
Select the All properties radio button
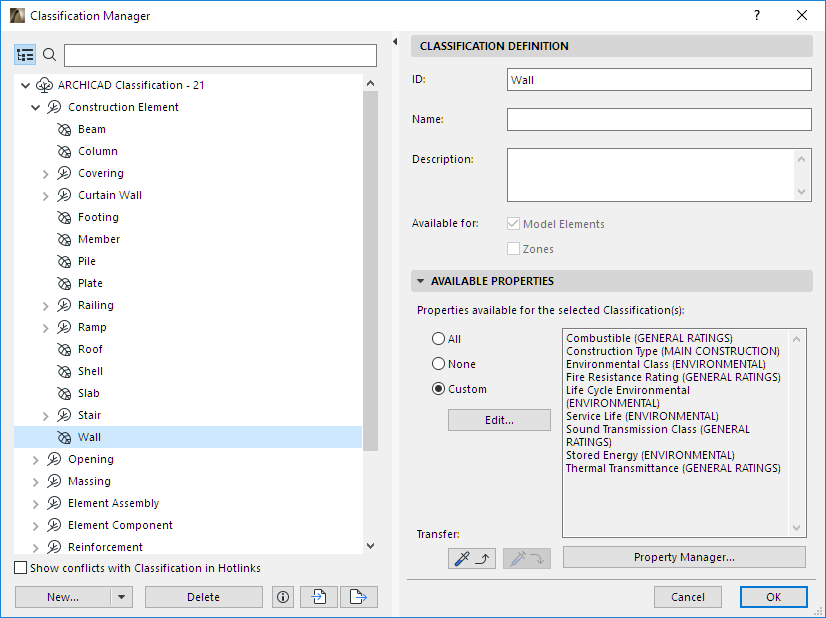click(x=438, y=339)
